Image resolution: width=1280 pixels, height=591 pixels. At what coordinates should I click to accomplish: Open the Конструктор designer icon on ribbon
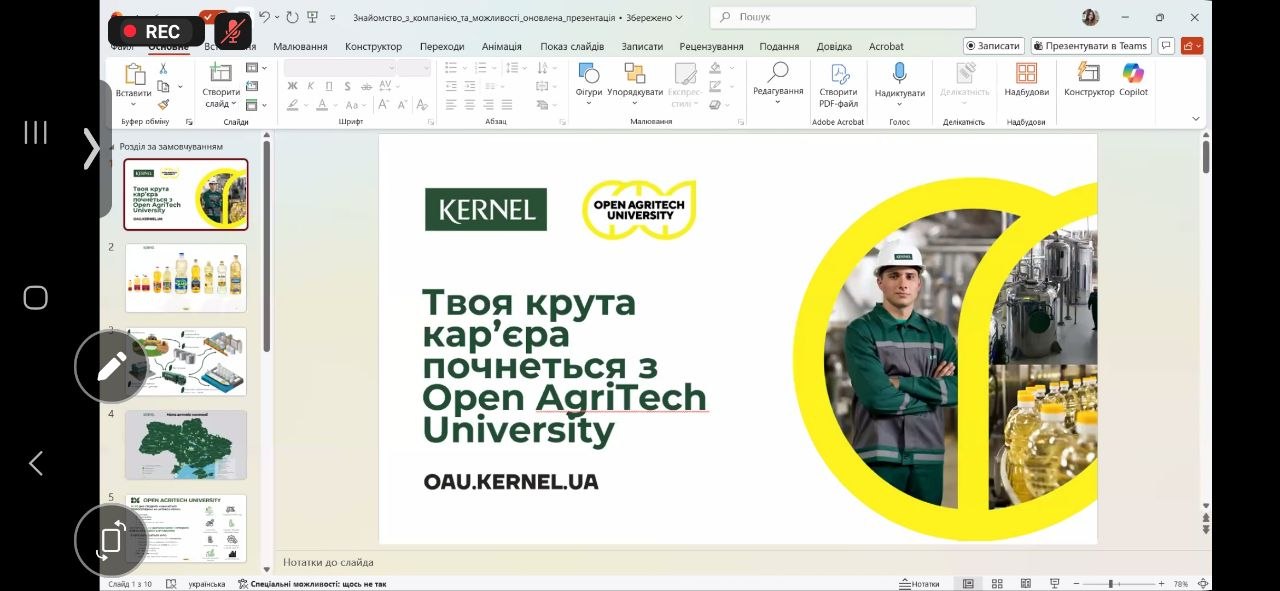[x=1088, y=80]
